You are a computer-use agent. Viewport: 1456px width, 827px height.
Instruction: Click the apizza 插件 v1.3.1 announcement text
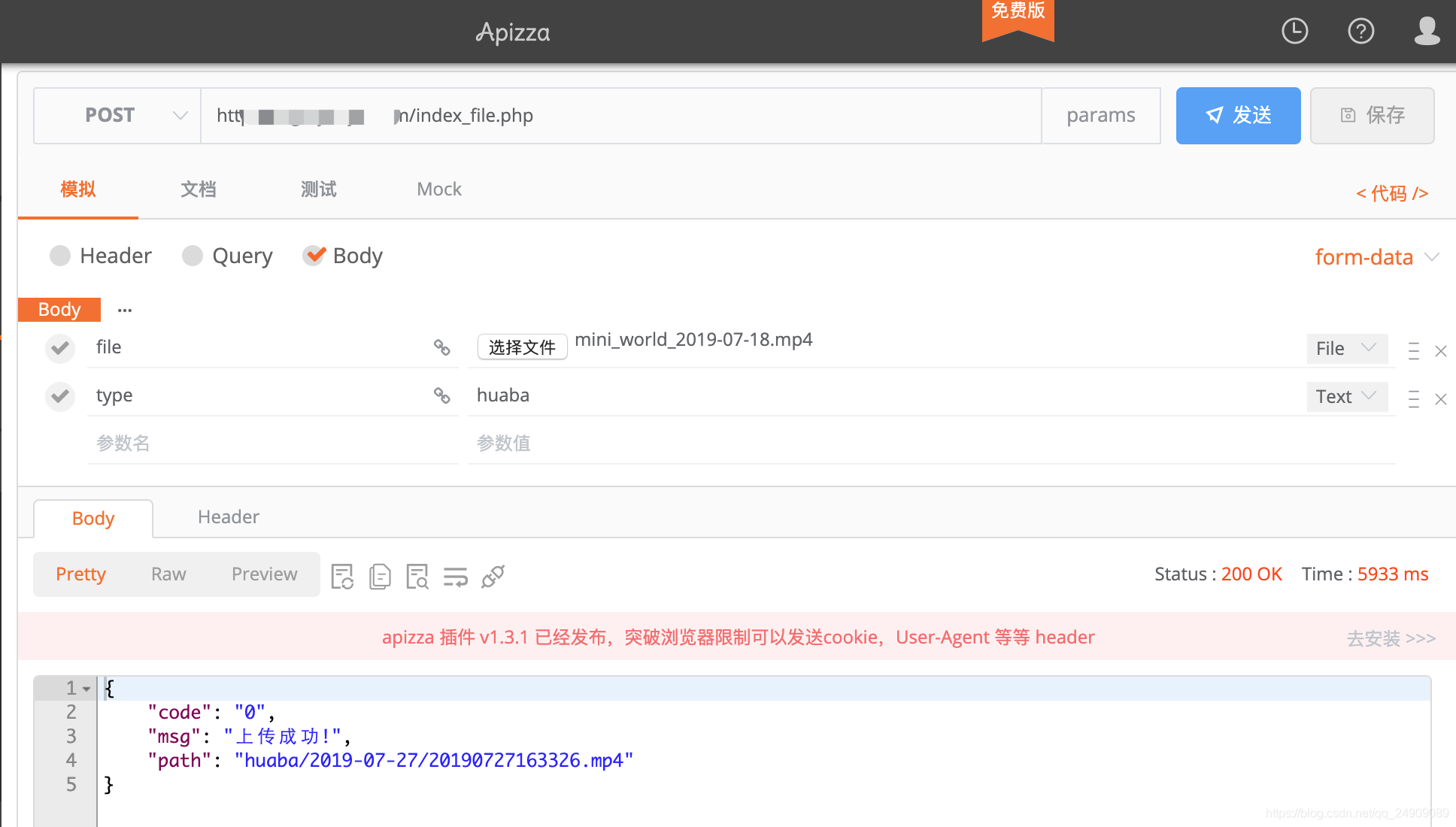click(738, 637)
